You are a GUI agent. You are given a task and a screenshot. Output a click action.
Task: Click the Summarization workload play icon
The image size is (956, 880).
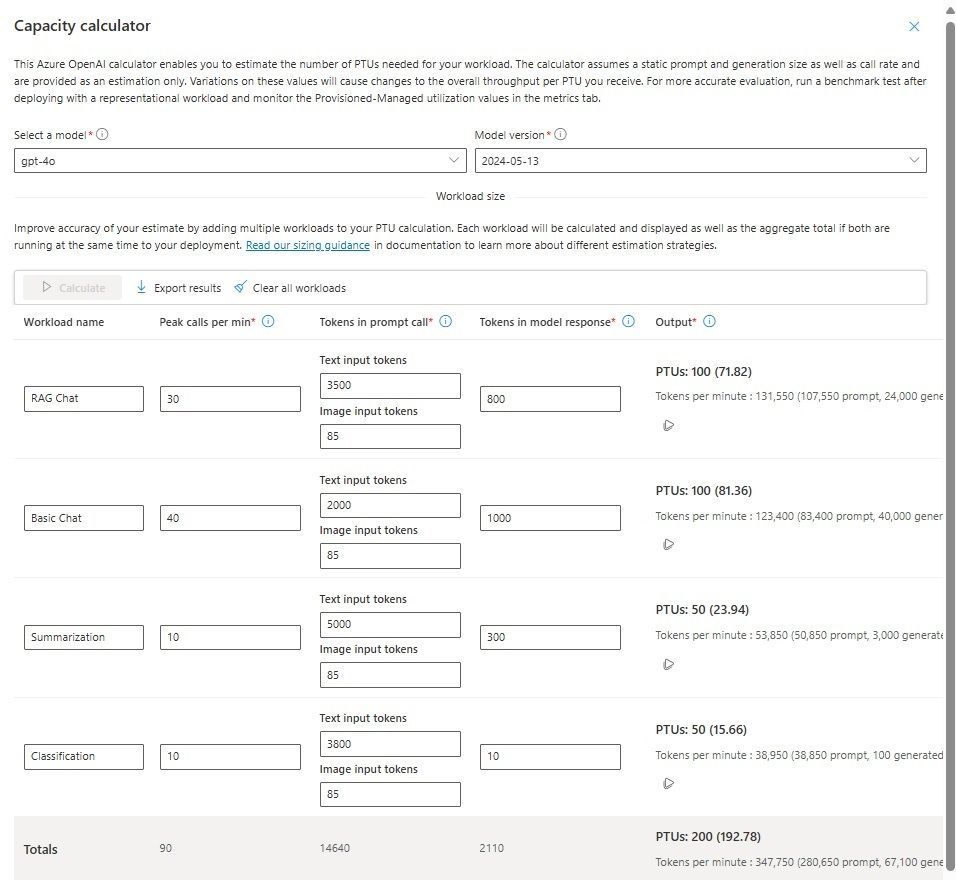[x=668, y=664]
